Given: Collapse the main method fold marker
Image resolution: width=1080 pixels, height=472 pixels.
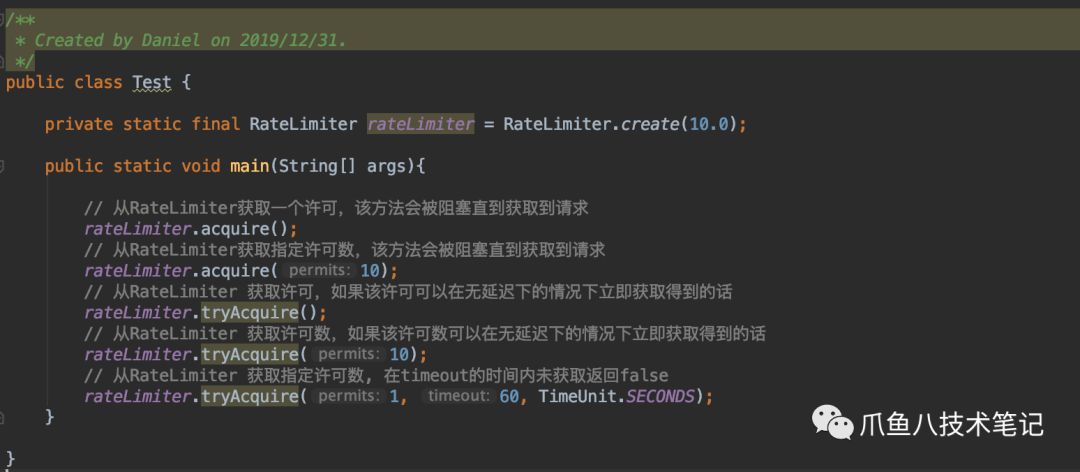Looking at the screenshot, I should tap(4, 166).
